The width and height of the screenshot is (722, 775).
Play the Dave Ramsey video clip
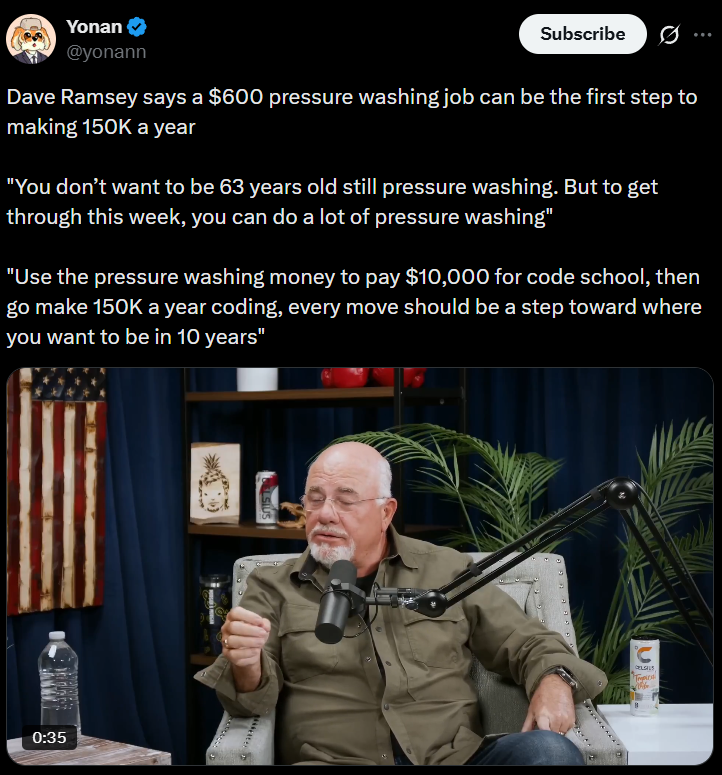pos(360,566)
